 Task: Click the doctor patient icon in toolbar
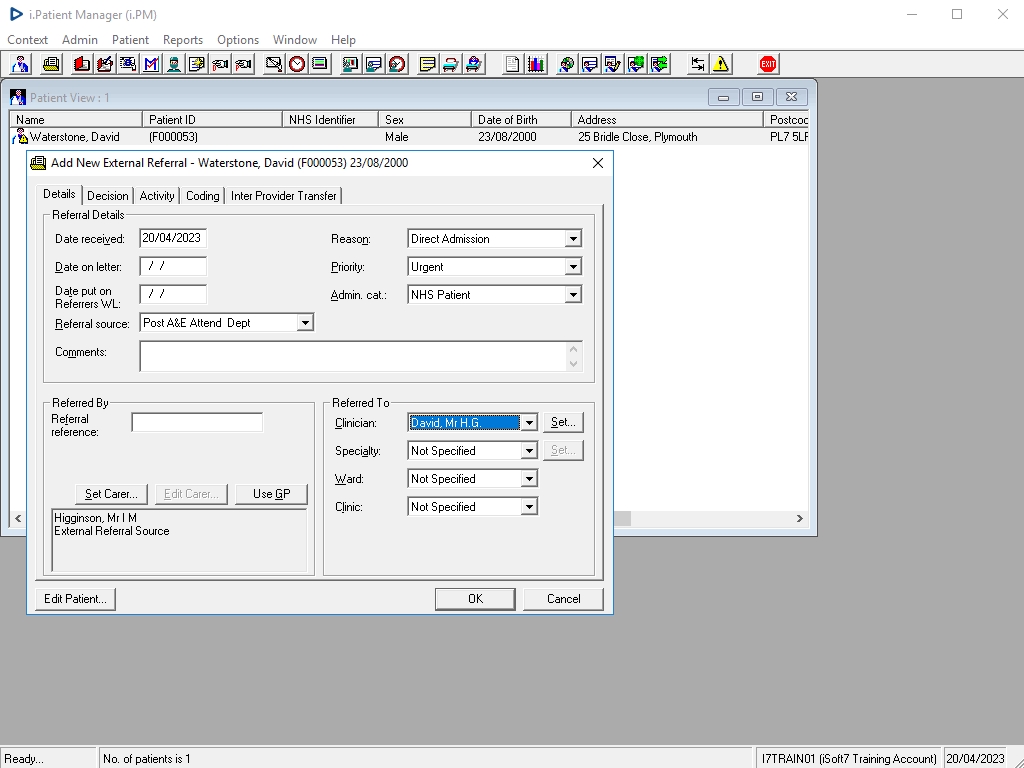coord(20,64)
